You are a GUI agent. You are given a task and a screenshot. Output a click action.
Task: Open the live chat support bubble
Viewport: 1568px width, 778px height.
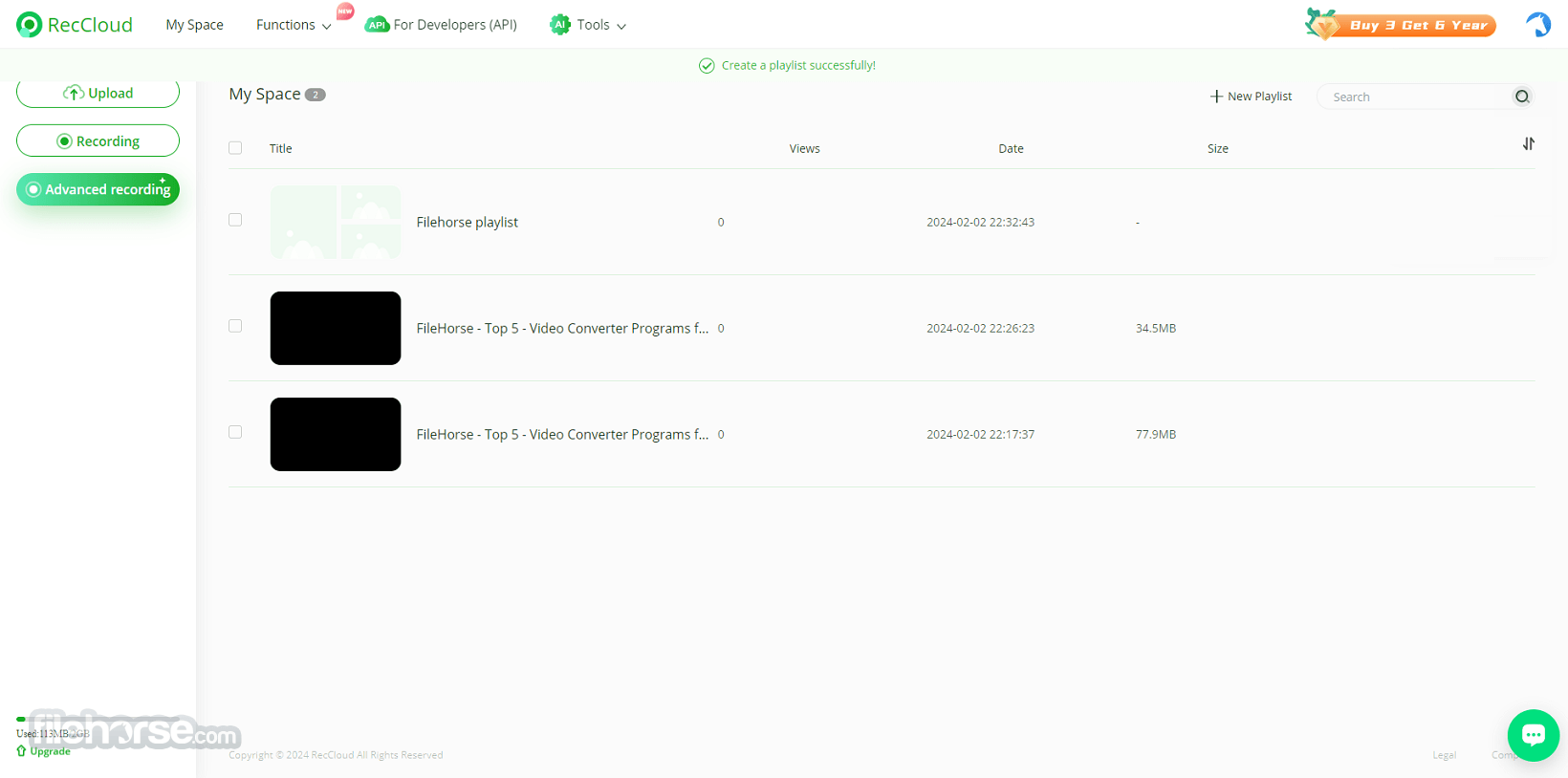tap(1534, 735)
